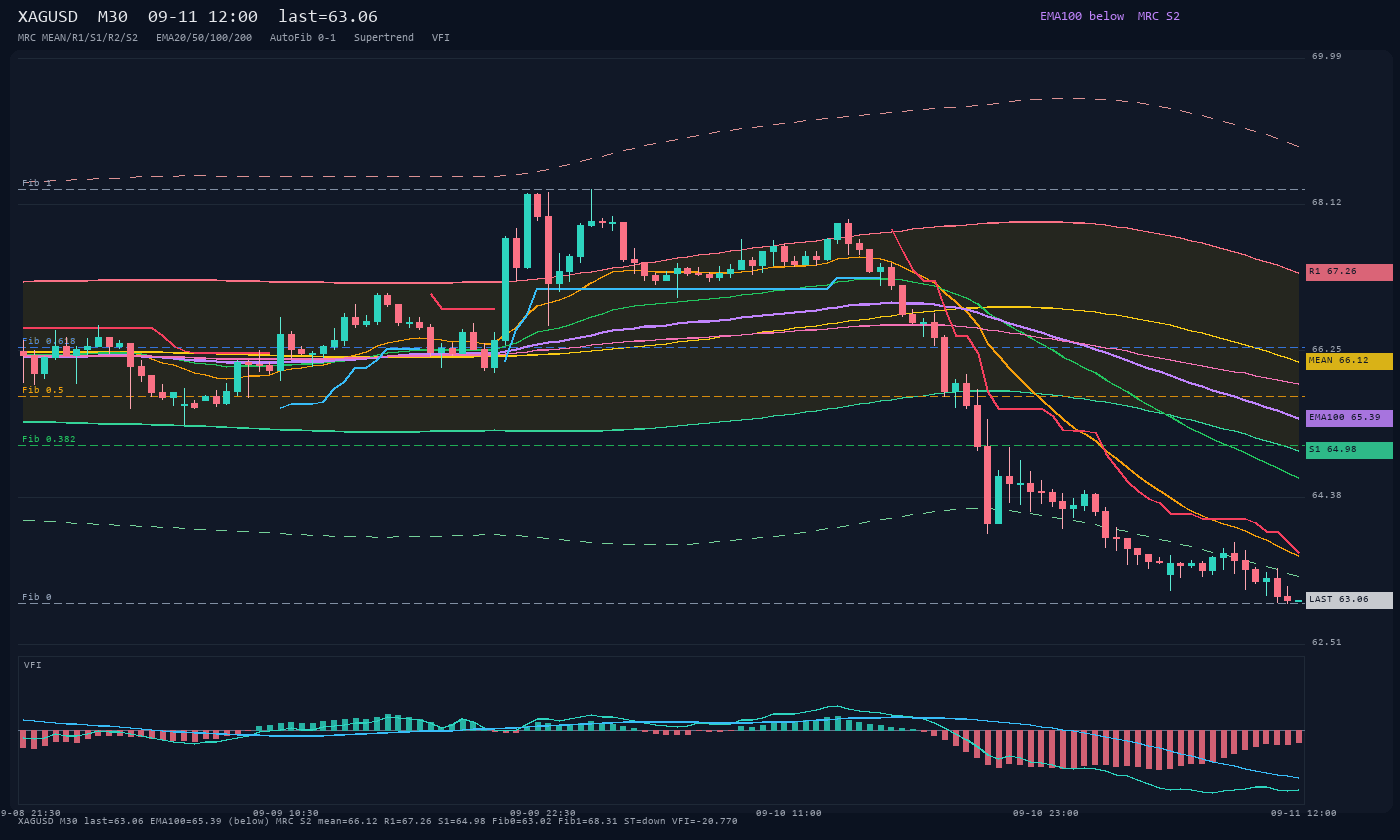Click the red 'R1 67.26' price tag
Screen dimensions: 1400x840
1349,272
